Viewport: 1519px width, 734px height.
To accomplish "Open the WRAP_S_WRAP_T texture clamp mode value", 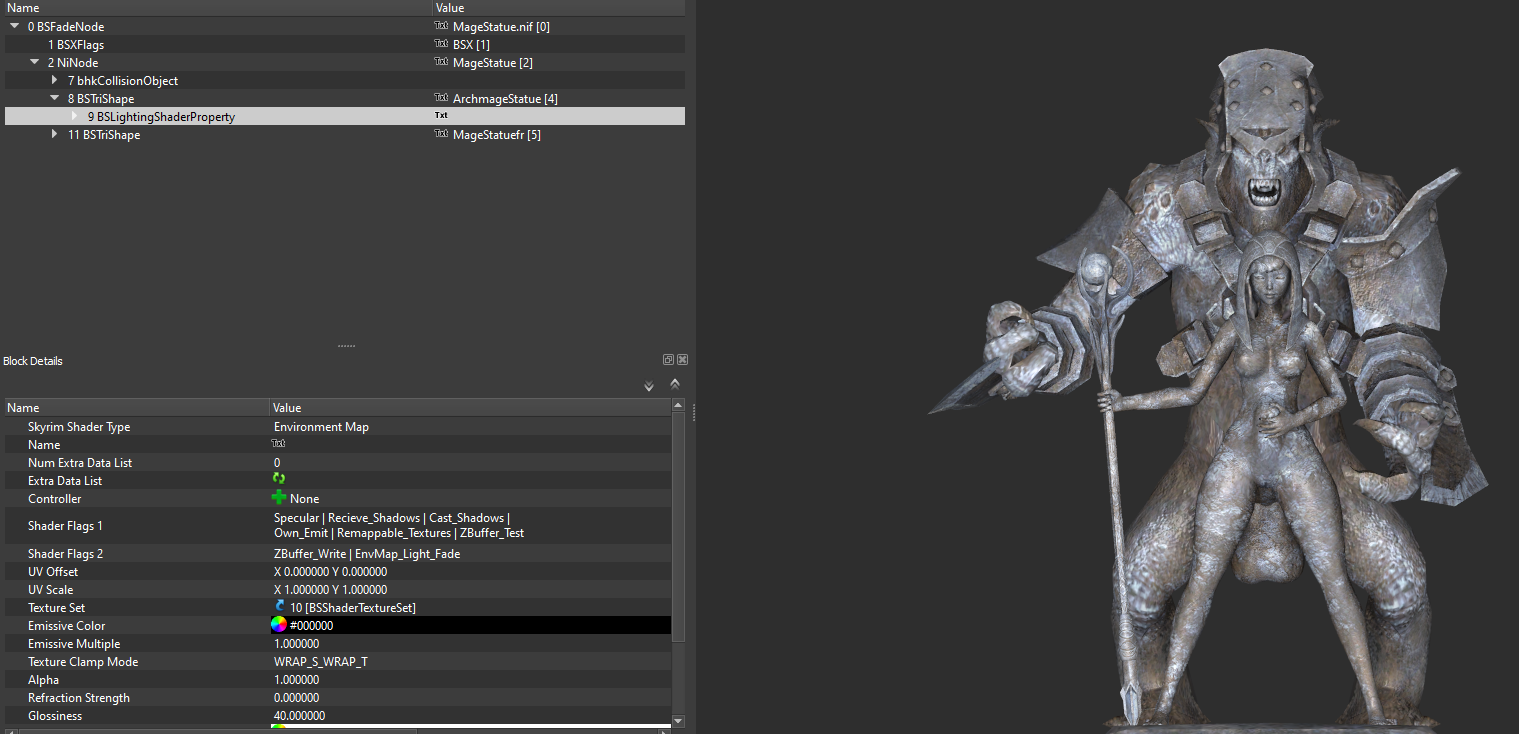I will 320,662.
